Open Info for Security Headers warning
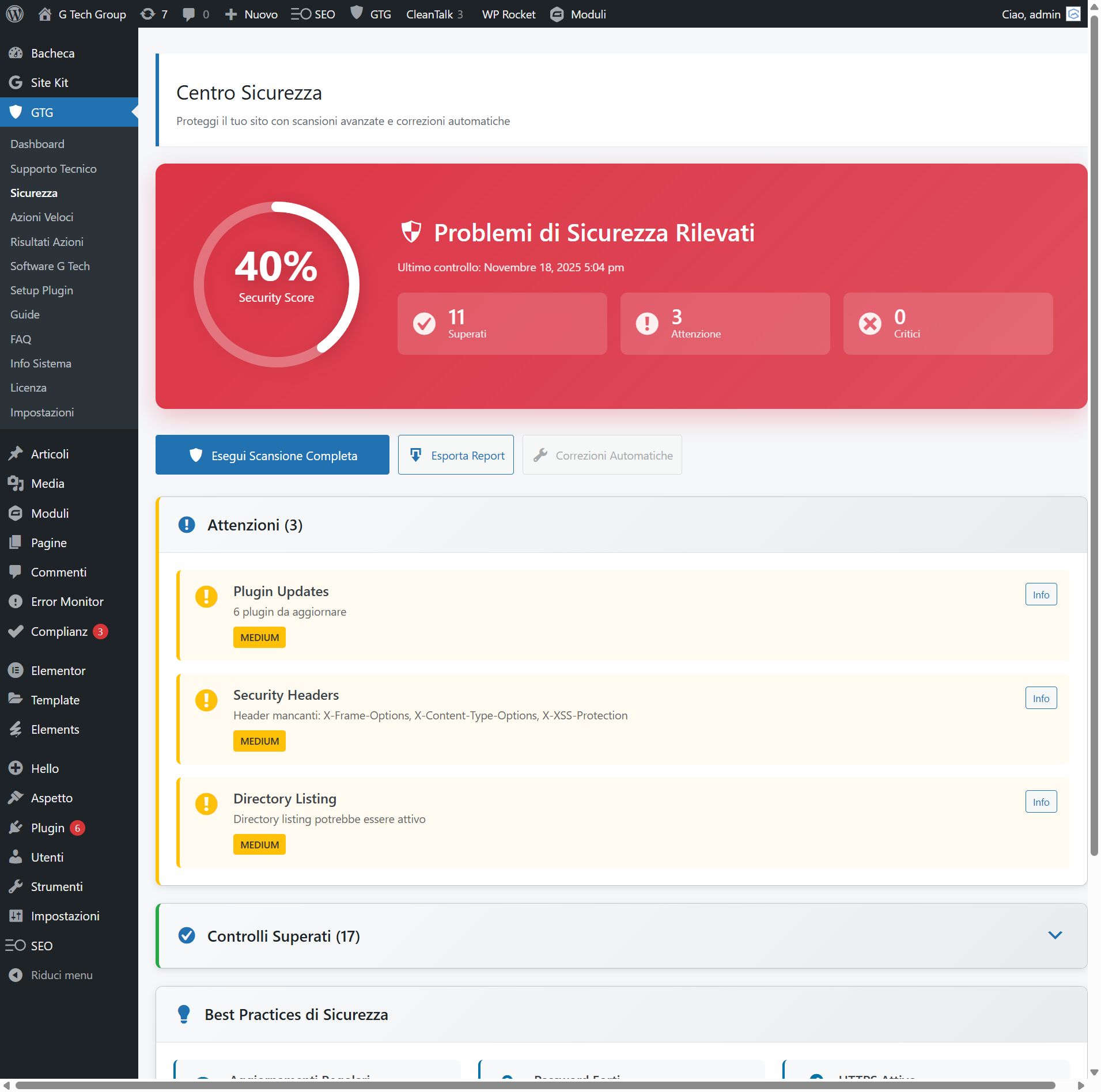The height and width of the screenshot is (1092, 1101). pyautogui.click(x=1041, y=698)
